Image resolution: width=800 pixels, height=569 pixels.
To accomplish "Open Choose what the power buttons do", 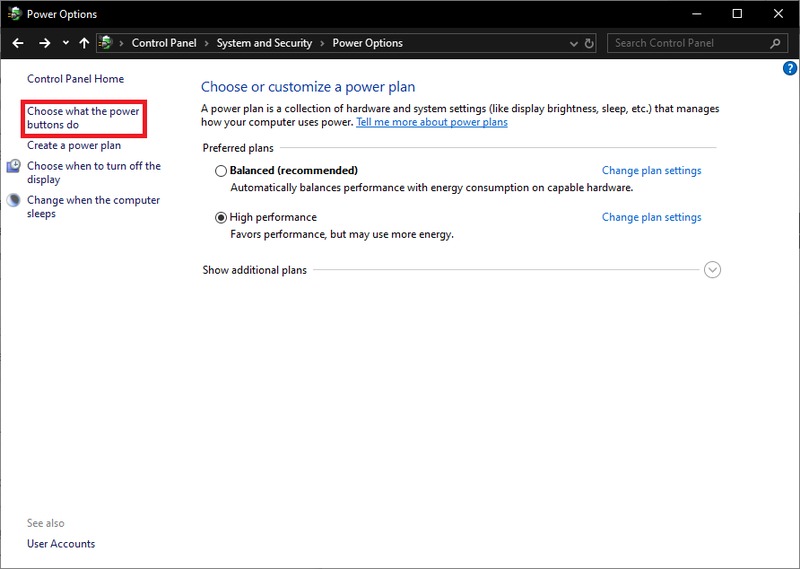I will tap(83, 118).
